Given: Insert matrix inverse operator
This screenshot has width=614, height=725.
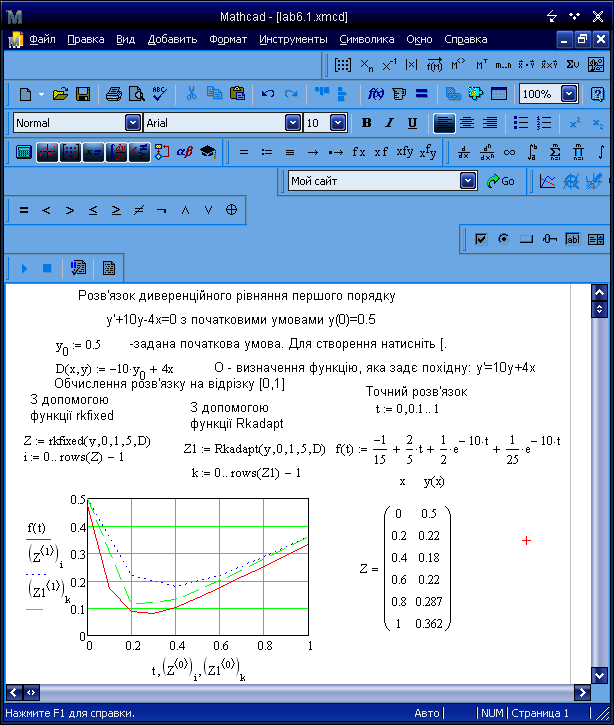Looking at the screenshot, I should [x=389, y=65].
